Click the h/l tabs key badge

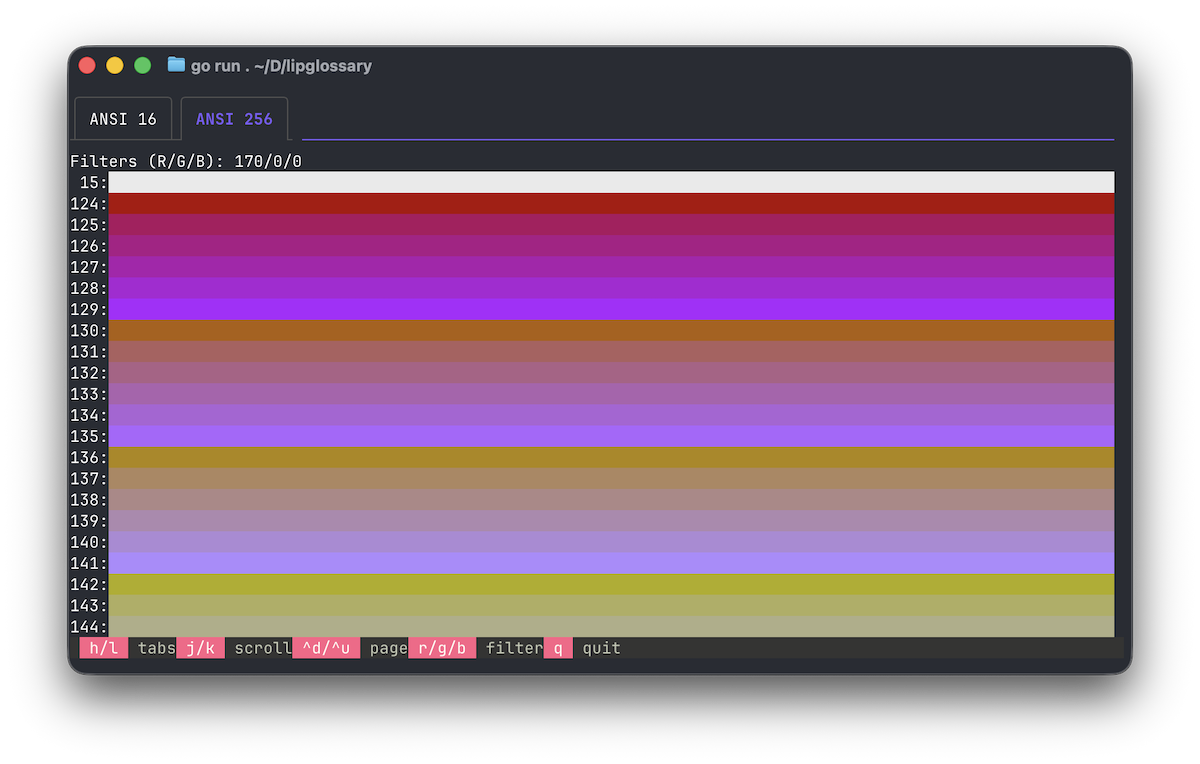pos(104,648)
